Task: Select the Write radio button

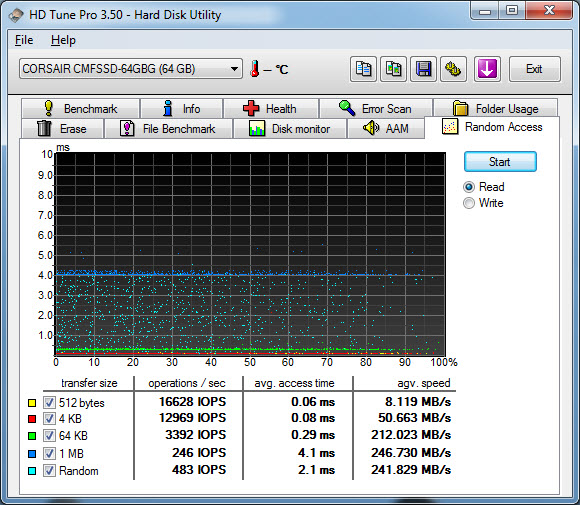Action: (x=469, y=203)
